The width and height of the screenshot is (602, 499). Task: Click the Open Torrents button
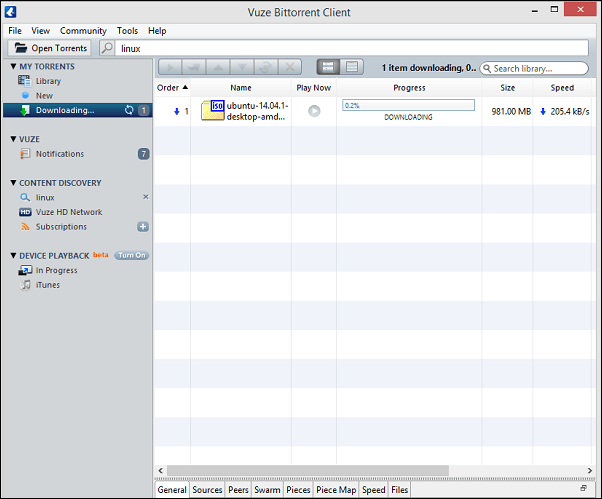click(50, 48)
